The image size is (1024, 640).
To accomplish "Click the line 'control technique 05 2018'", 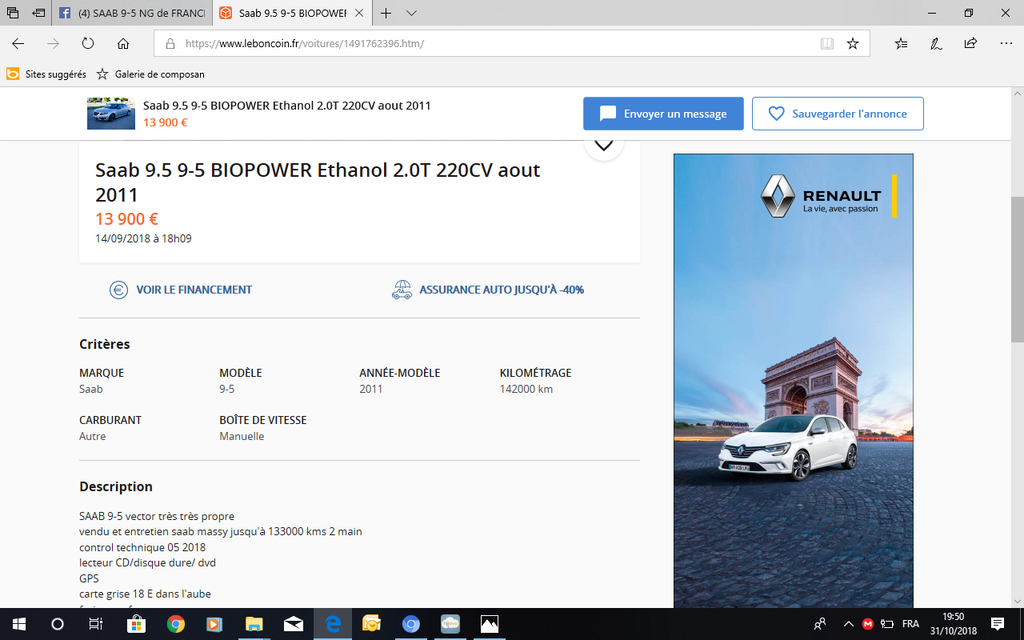I will pos(142,547).
